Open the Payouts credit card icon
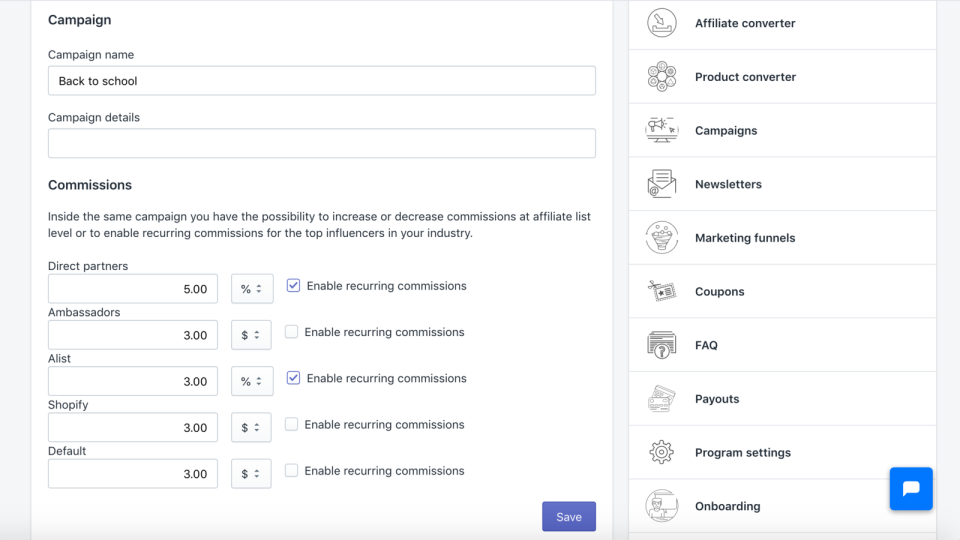Image resolution: width=960 pixels, height=540 pixels. [x=661, y=399]
